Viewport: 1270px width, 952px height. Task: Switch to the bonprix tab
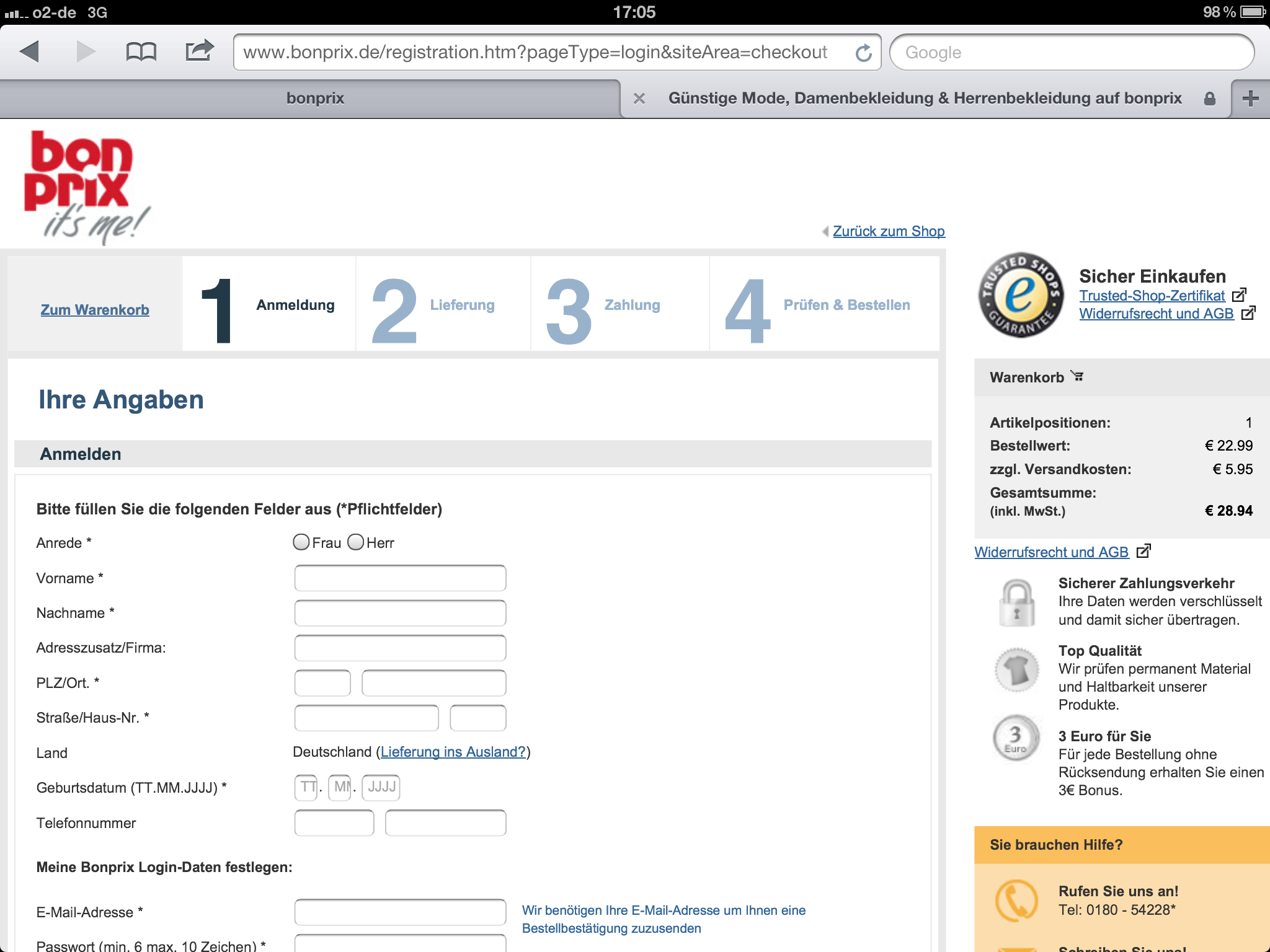pyautogui.click(x=315, y=99)
